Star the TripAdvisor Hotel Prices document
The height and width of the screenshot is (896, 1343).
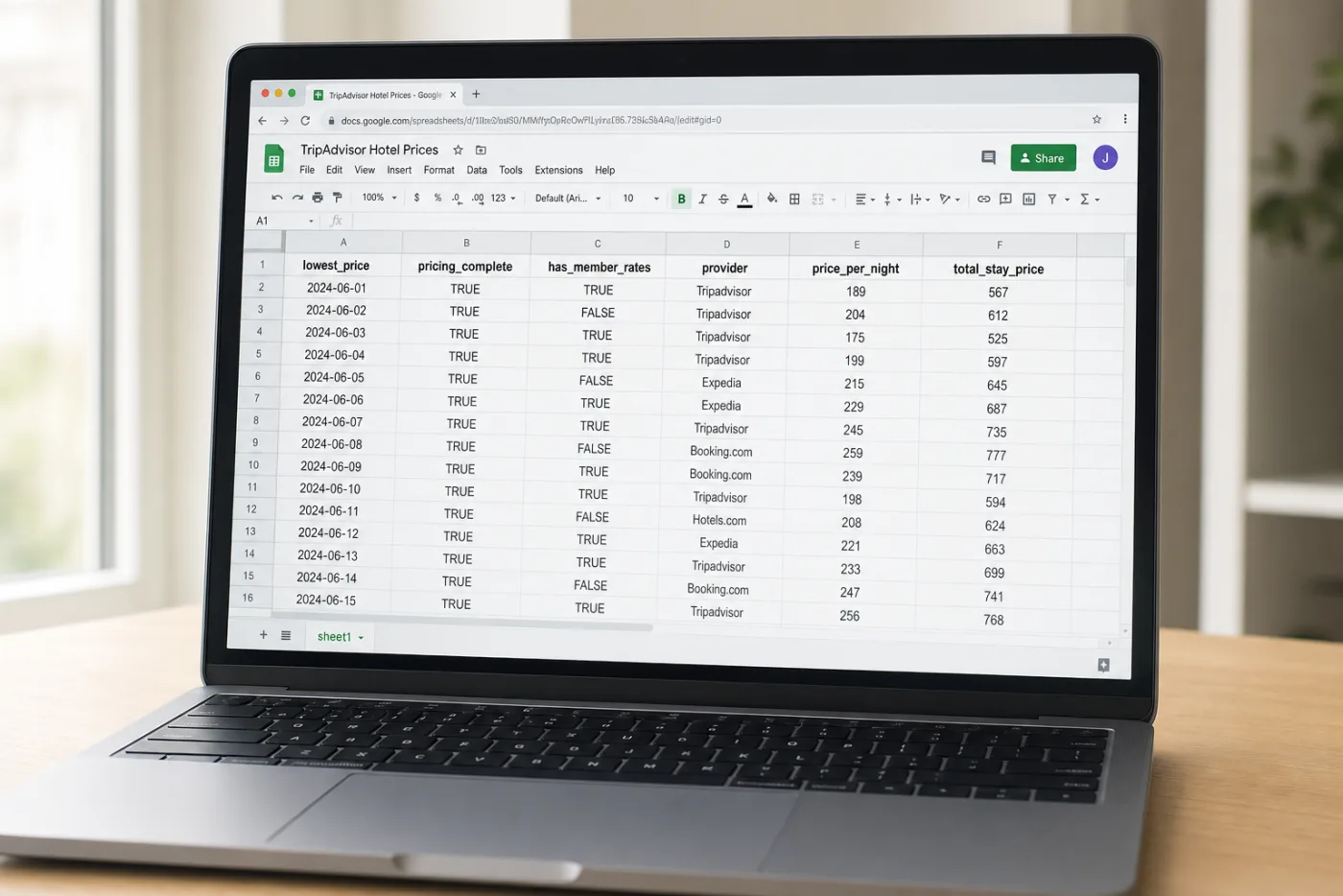point(459,150)
